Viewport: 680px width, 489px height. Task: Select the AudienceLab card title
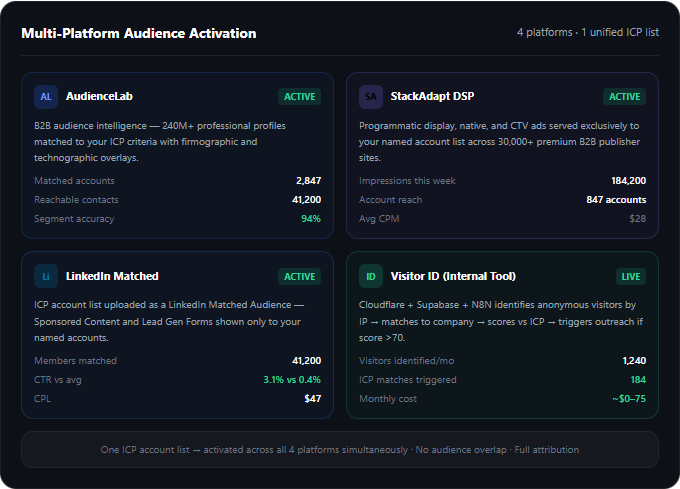pyautogui.click(x=99, y=96)
